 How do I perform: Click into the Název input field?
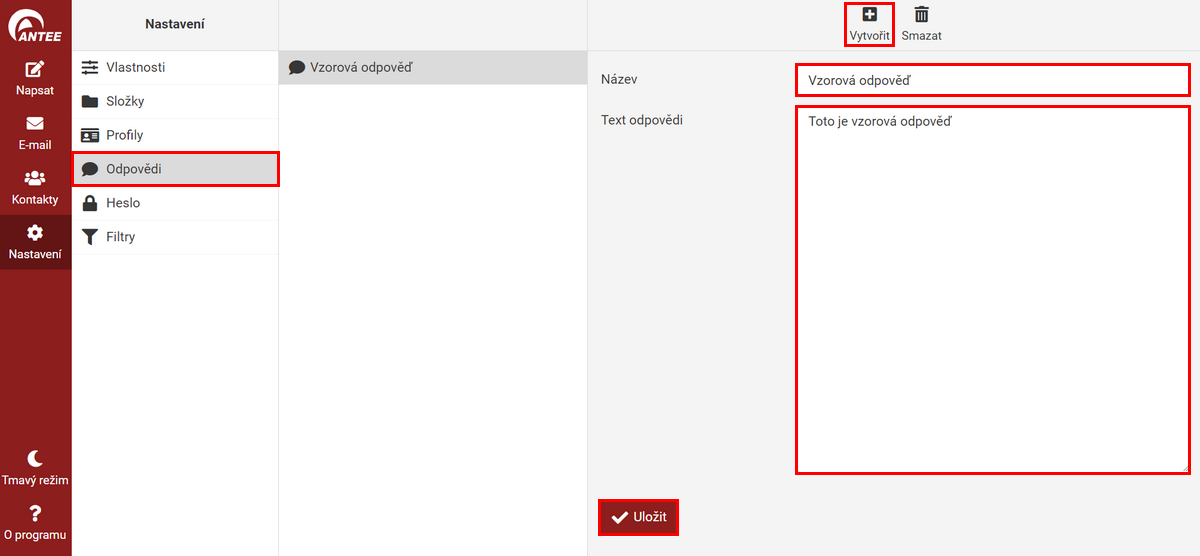pyautogui.click(x=992, y=80)
